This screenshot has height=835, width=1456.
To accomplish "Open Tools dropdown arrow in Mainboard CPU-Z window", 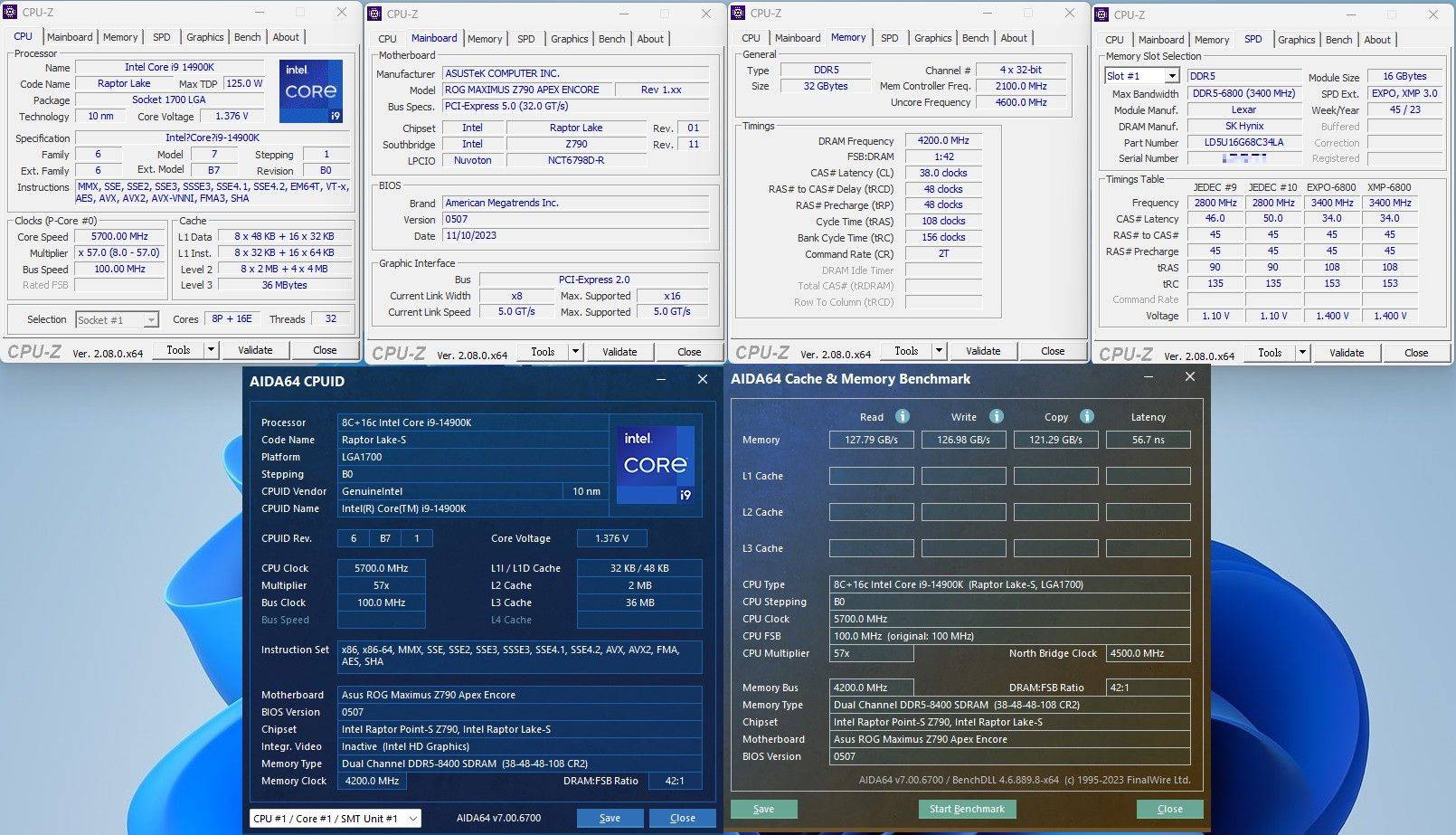I will tap(575, 352).
